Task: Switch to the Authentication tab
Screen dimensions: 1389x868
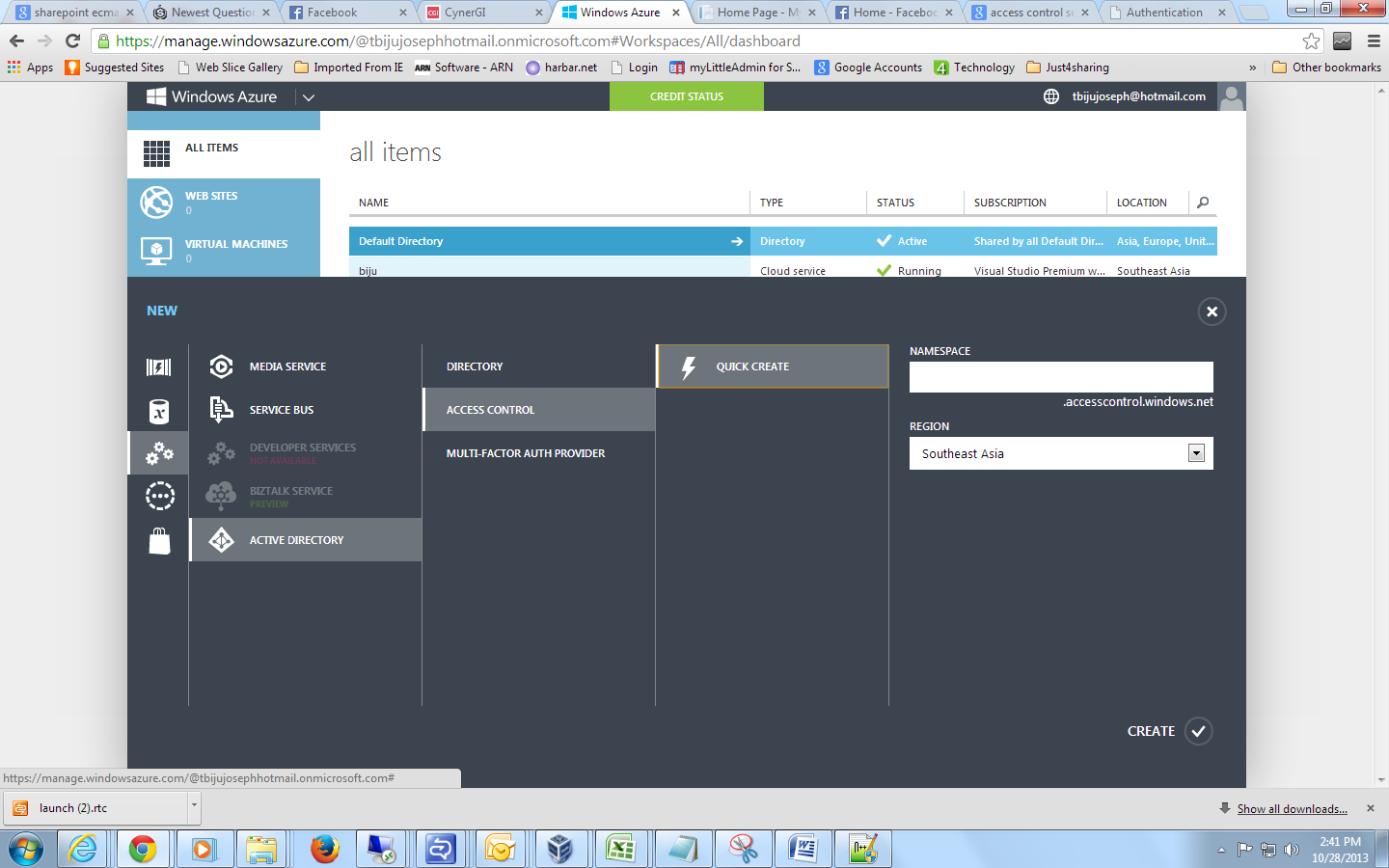Action: (x=1168, y=13)
